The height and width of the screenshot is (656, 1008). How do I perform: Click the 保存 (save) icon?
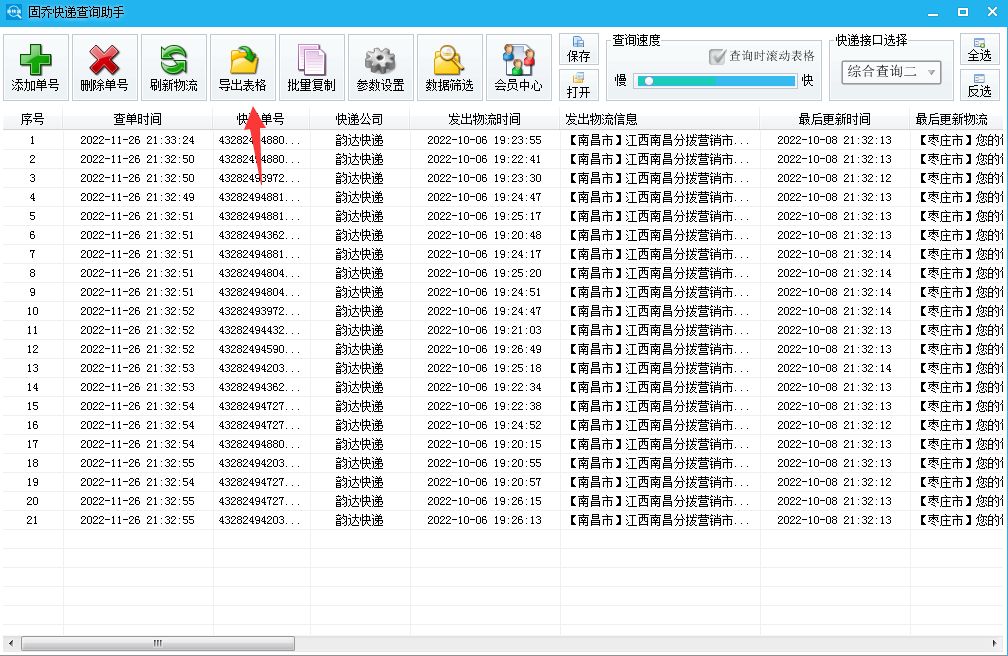point(578,50)
